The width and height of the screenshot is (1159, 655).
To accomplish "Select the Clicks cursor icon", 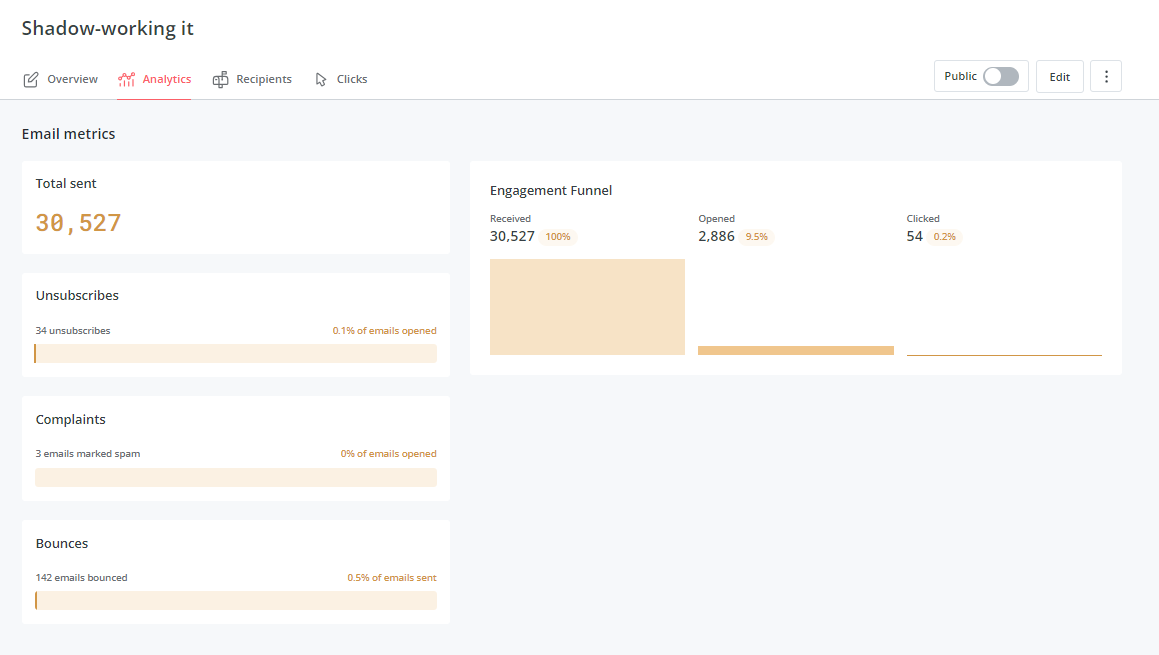I will [x=321, y=78].
